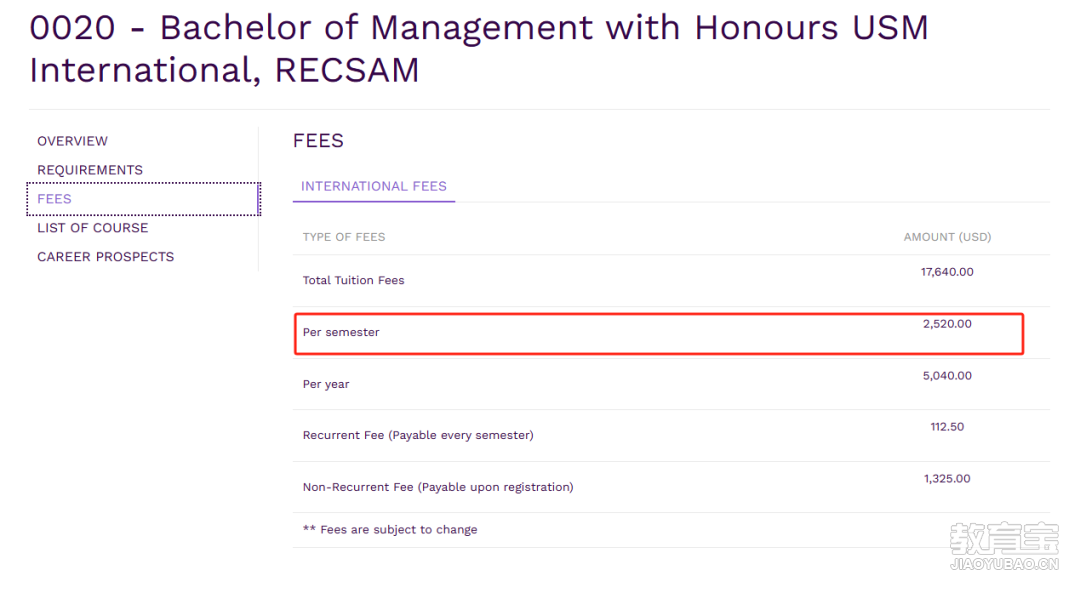Go to Requirements in the sidebar
This screenshot has height=593, width=1080.
coord(90,170)
